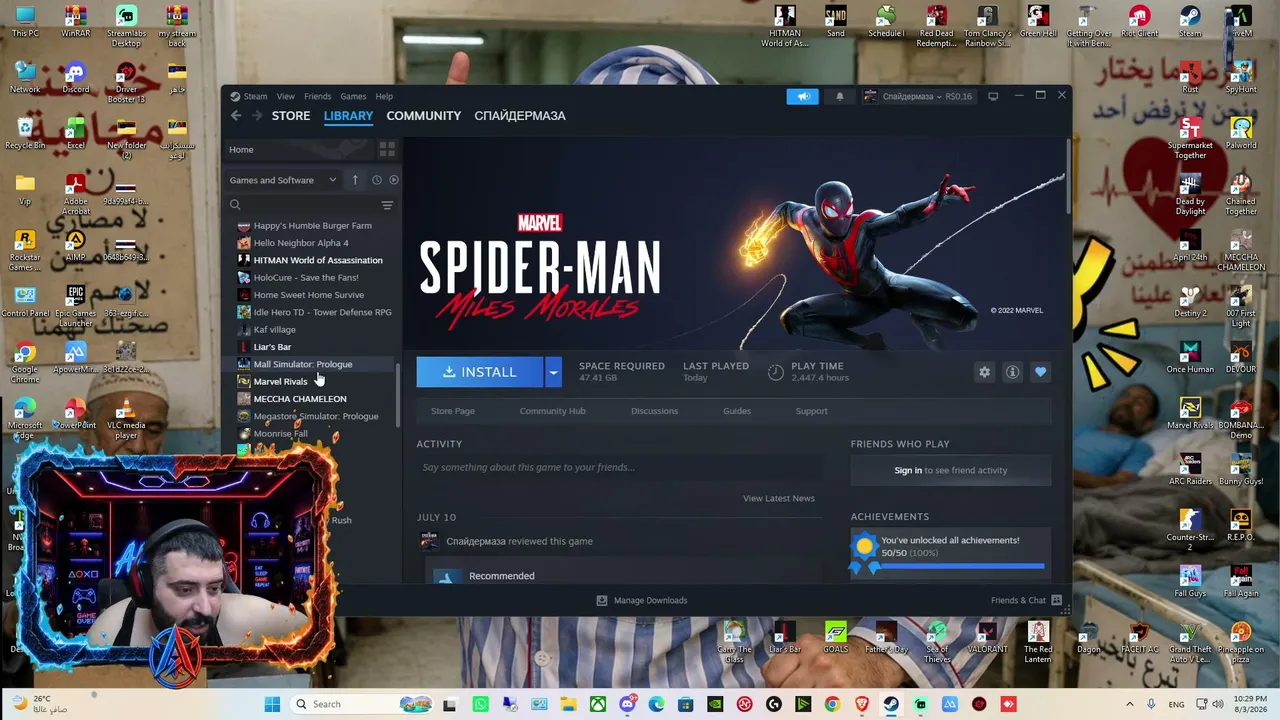Open Manage Downloads in Steam
Screen dimensions: 1280x720
click(641, 600)
